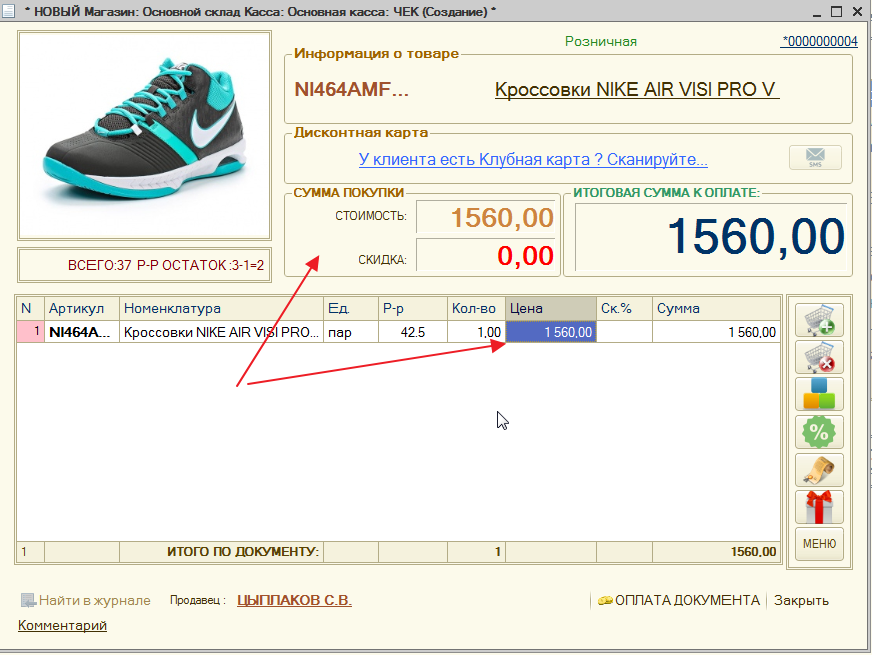Open document number *0000000004 link
The image size is (872, 655).
819,42
